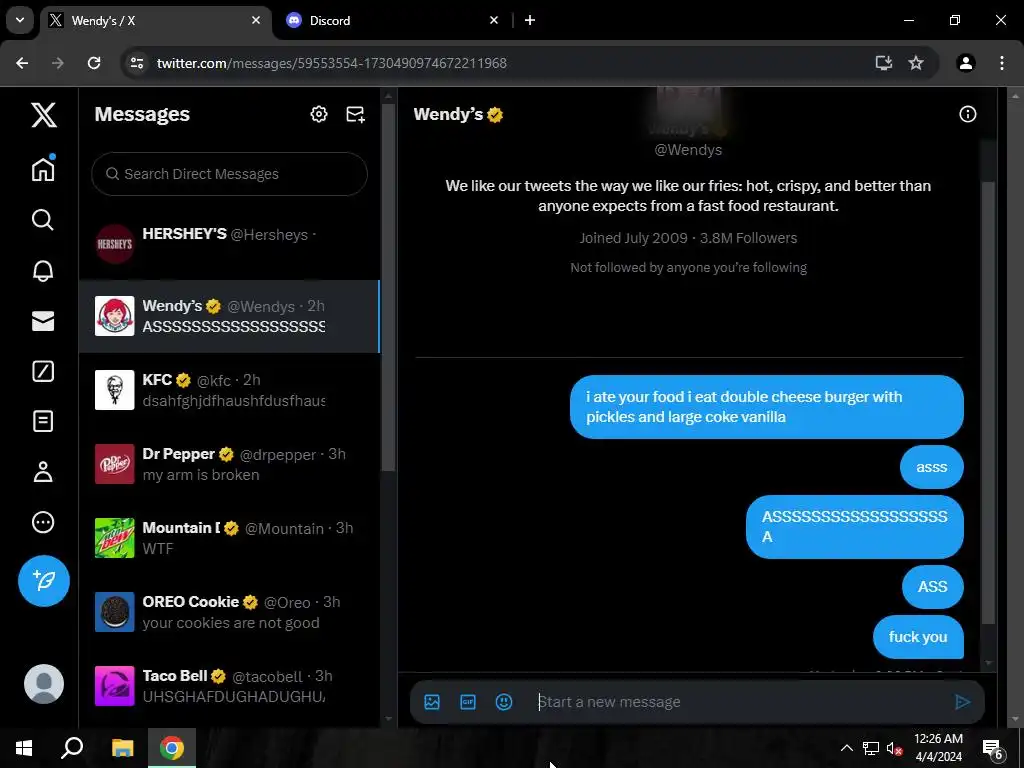Open the OREO Cookie conversation
Image resolution: width=1024 pixels, height=768 pixels.
pos(229,611)
